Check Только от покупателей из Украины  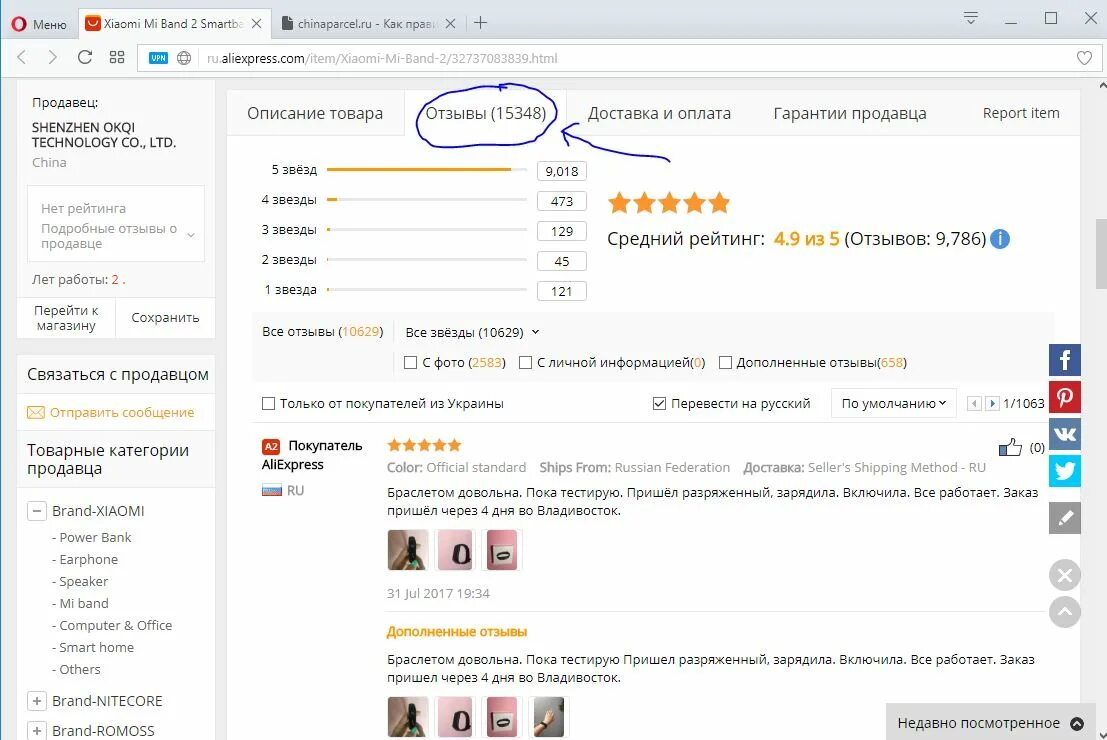pos(268,403)
